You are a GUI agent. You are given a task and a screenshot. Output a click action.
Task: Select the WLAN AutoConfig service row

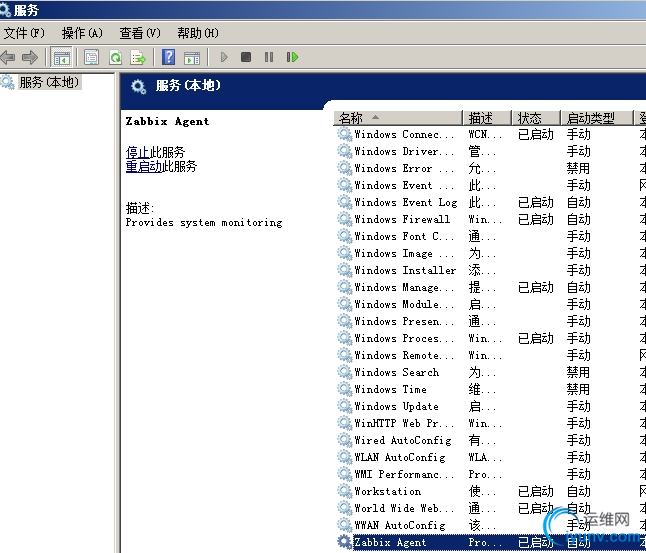(490, 457)
